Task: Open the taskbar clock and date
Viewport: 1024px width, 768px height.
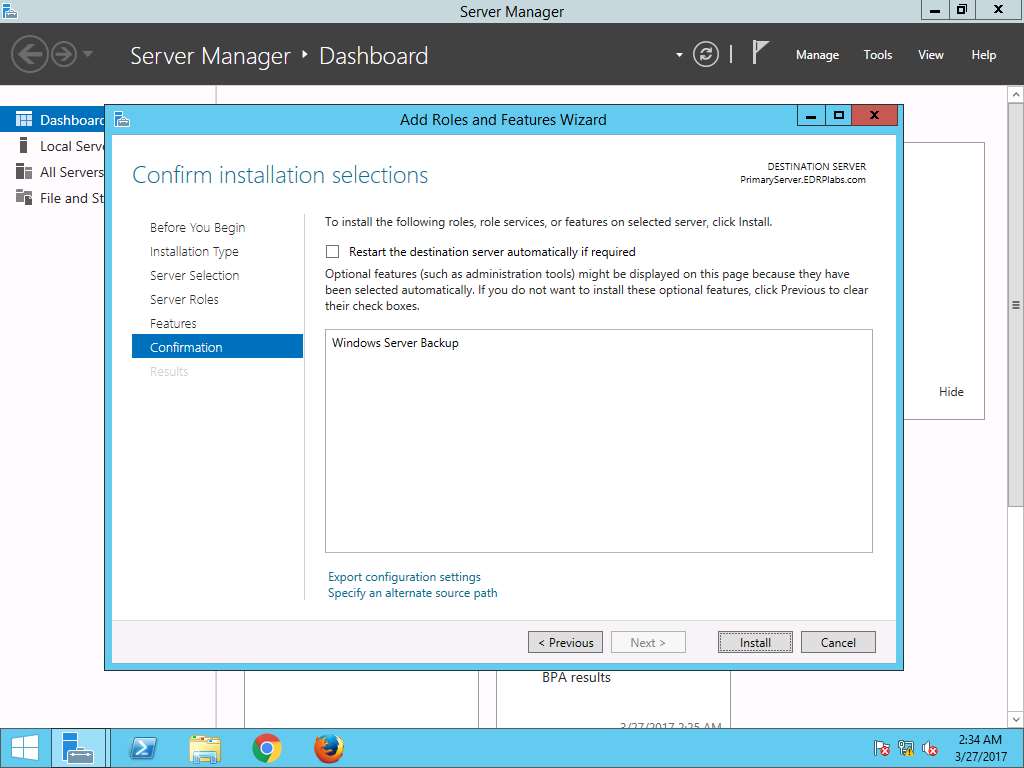Action: click(x=980, y=748)
